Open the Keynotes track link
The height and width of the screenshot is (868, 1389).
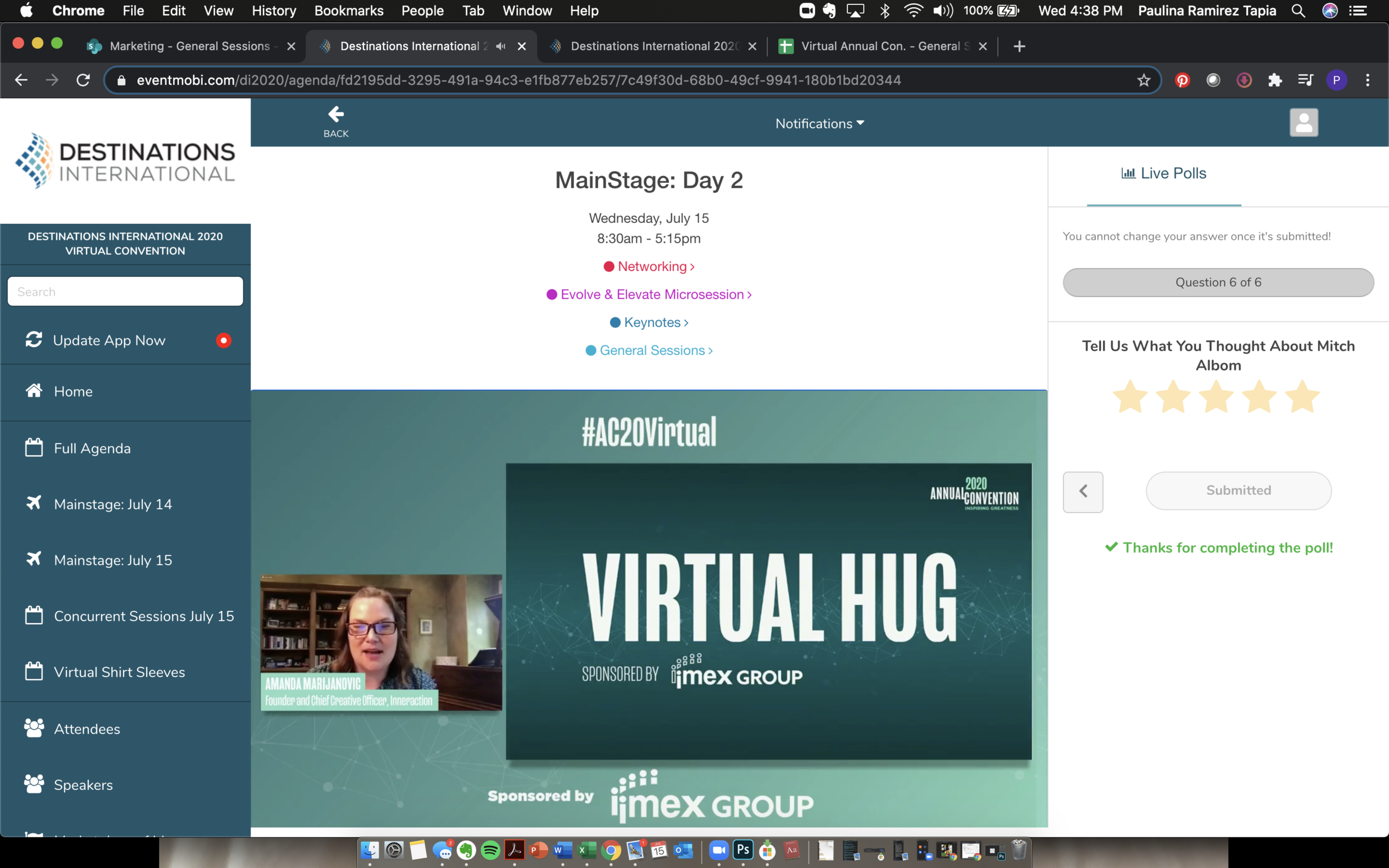[649, 322]
